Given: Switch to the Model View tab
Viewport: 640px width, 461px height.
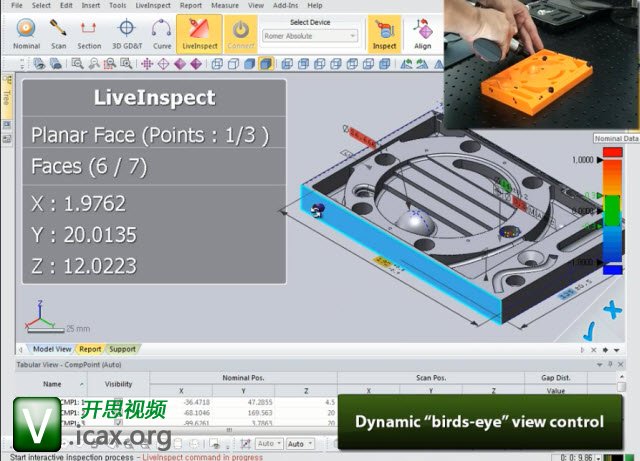Looking at the screenshot, I should [x=52, y=349].
